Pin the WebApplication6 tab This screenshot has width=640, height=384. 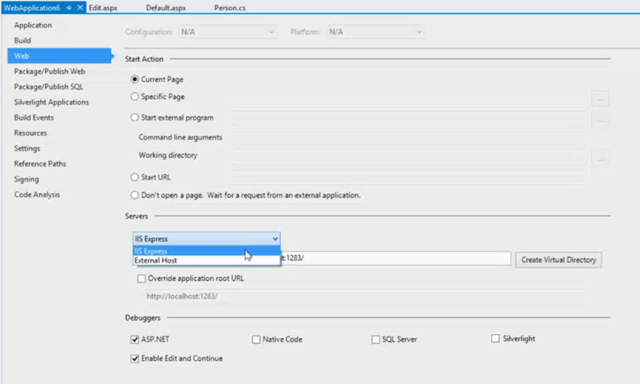[69, 8]
